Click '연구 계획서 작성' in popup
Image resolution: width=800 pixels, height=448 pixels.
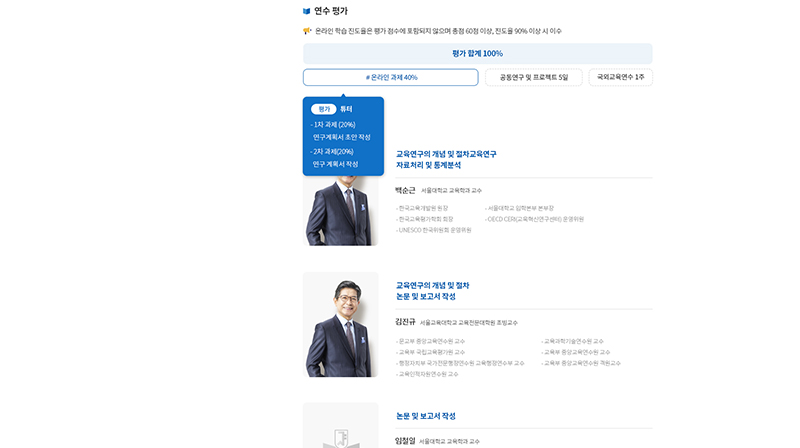click(335, 164)
